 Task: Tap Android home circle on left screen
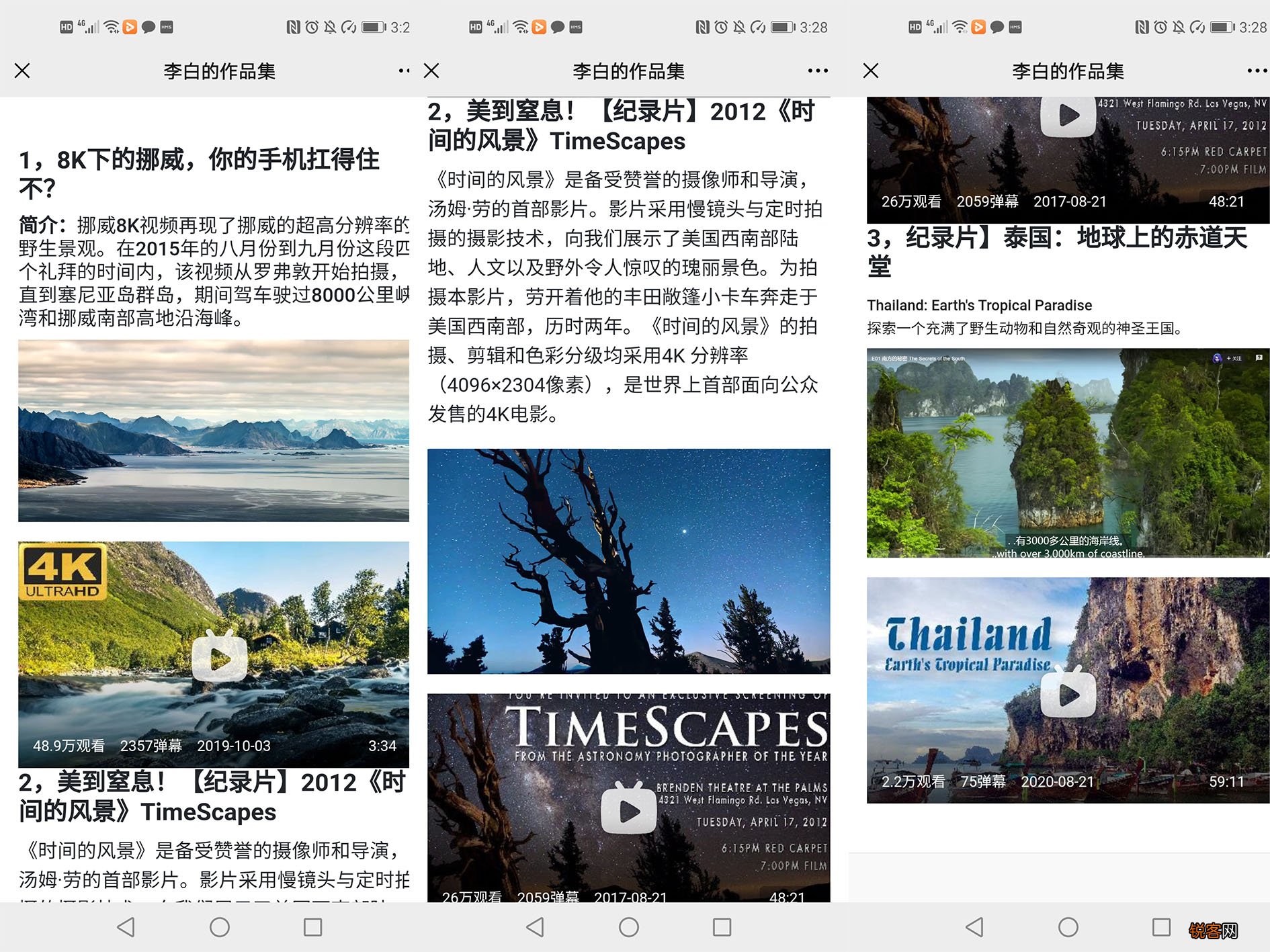pyautogui.click(x=219, y=927)
